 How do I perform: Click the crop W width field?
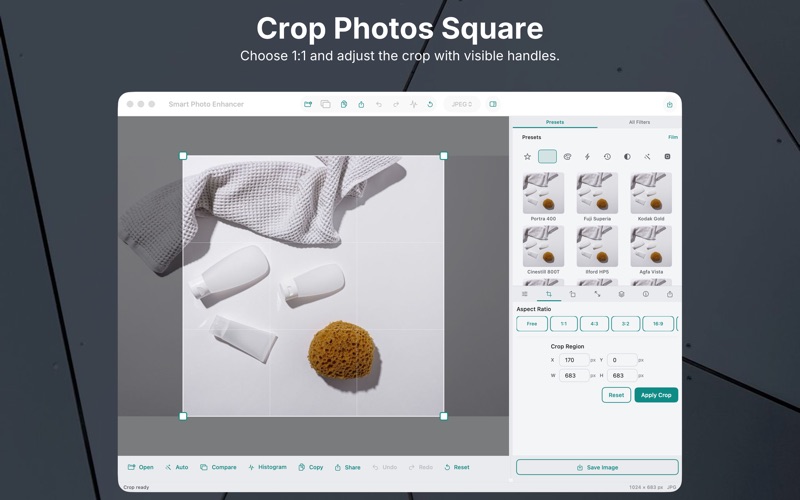tap(574, 376)
